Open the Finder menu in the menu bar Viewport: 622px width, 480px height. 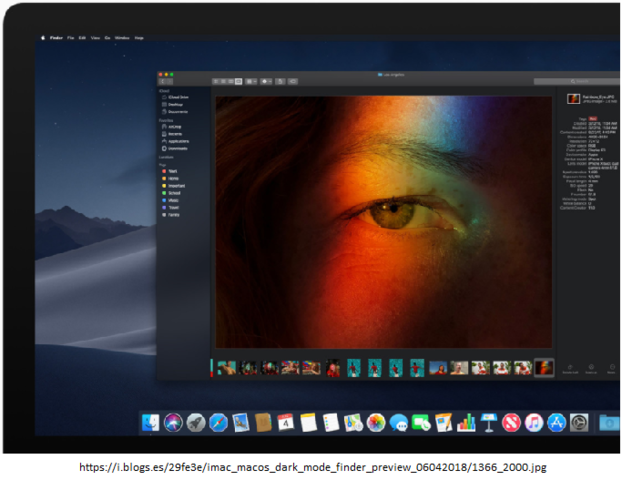[56, 38]
